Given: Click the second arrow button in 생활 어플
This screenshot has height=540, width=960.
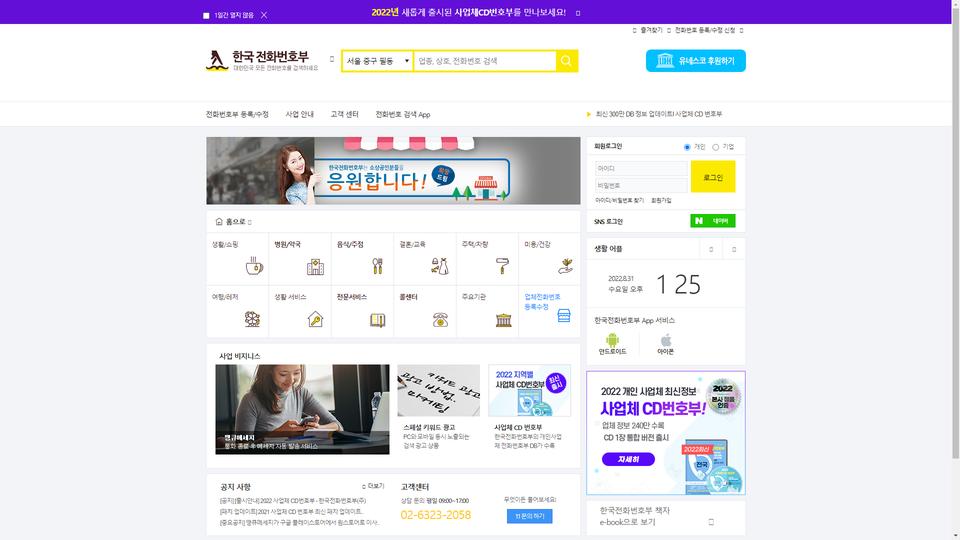Looking at the screenshot, I should tap(734, 249).
